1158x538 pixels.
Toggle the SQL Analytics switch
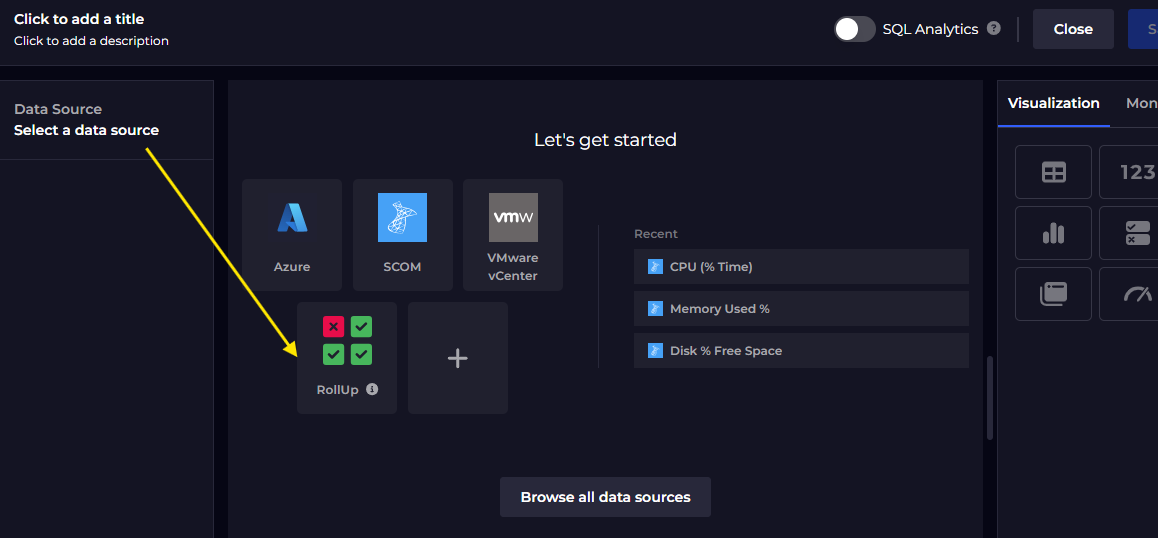click(855, 29)
